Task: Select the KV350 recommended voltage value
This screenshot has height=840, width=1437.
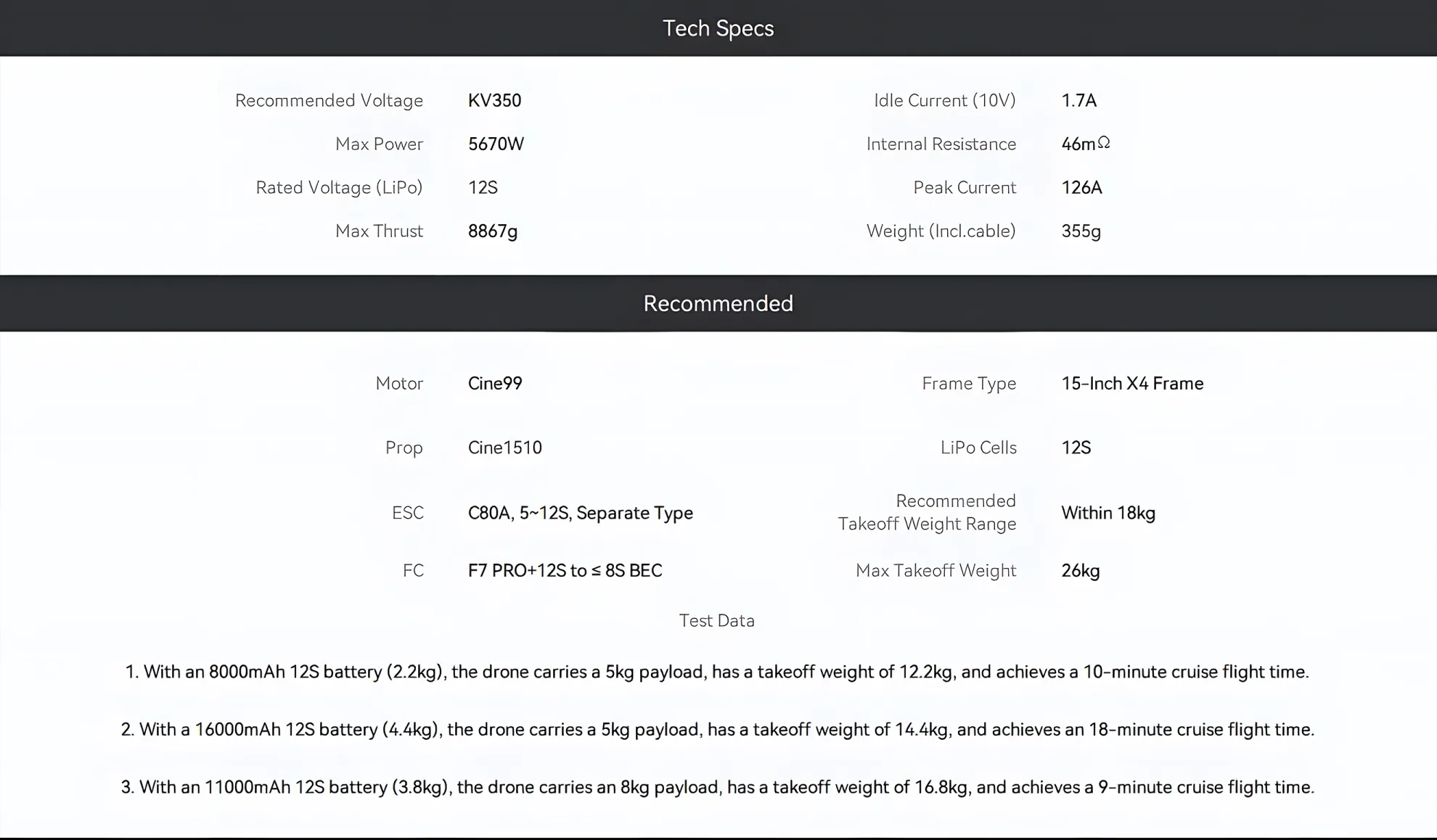Action: 494,100
